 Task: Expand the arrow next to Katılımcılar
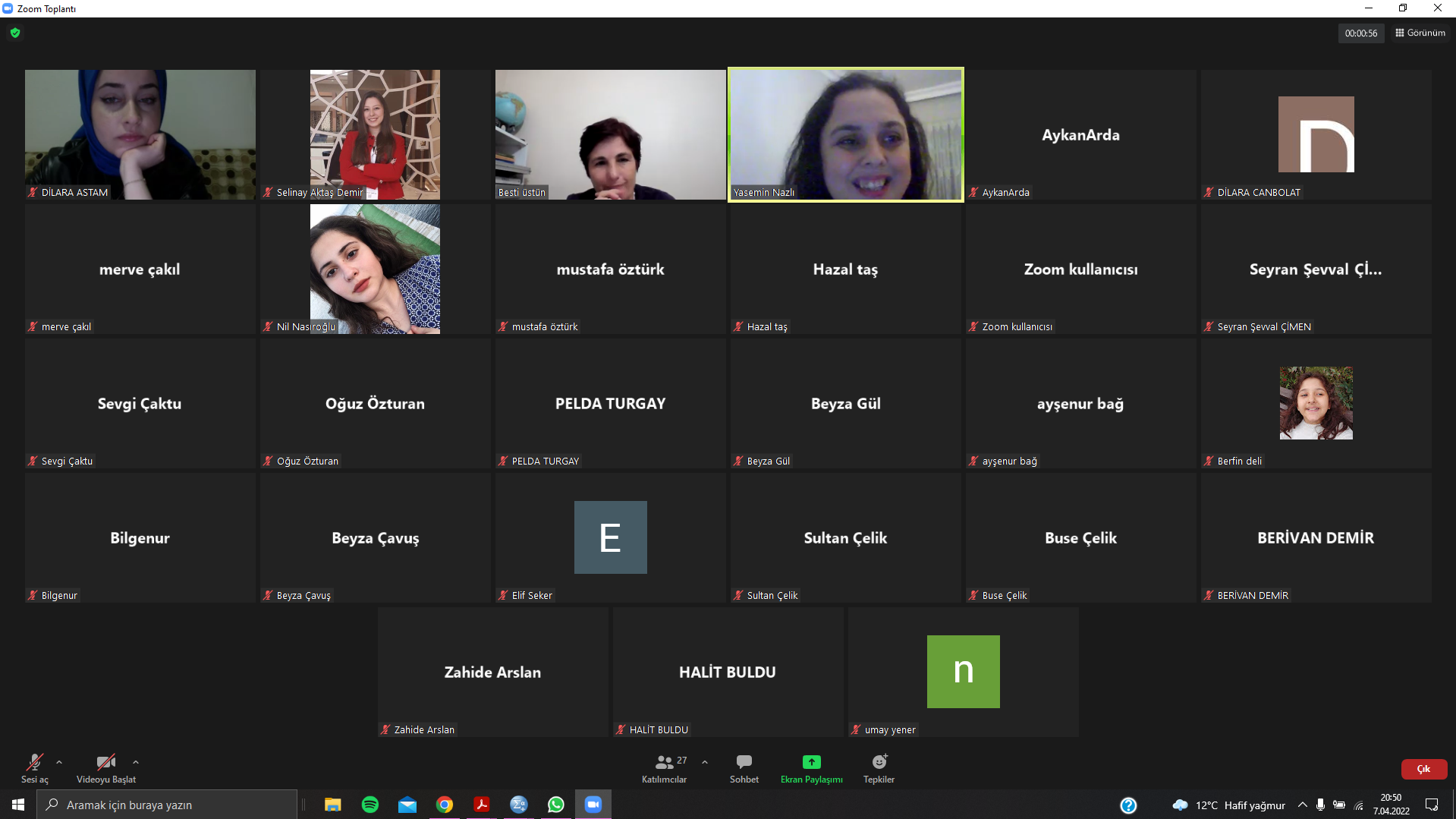705,762
